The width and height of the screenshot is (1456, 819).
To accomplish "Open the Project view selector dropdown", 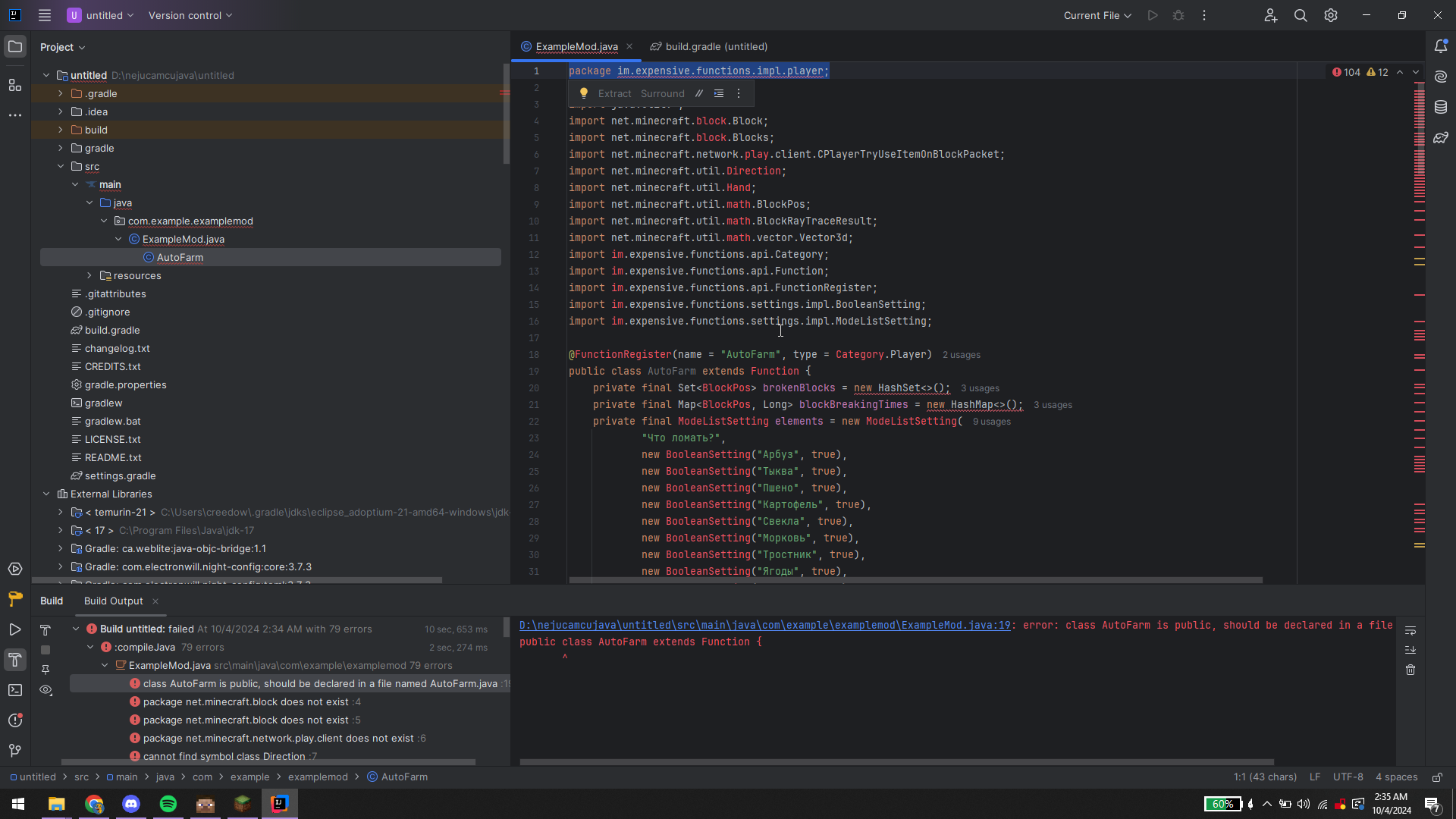I will pos(63,47).
